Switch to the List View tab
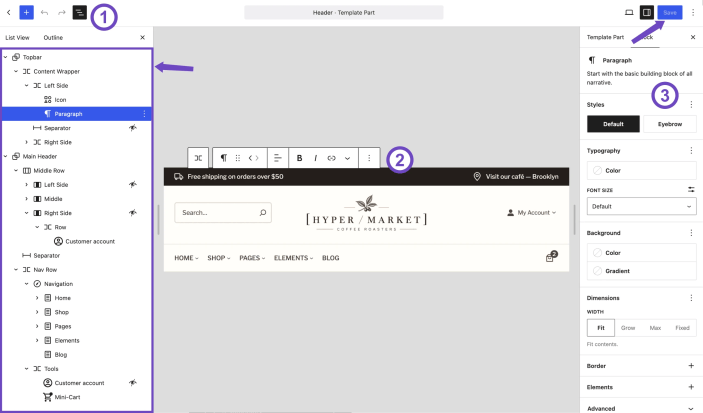This screenshot has height=413, width=703. (17, 38)
